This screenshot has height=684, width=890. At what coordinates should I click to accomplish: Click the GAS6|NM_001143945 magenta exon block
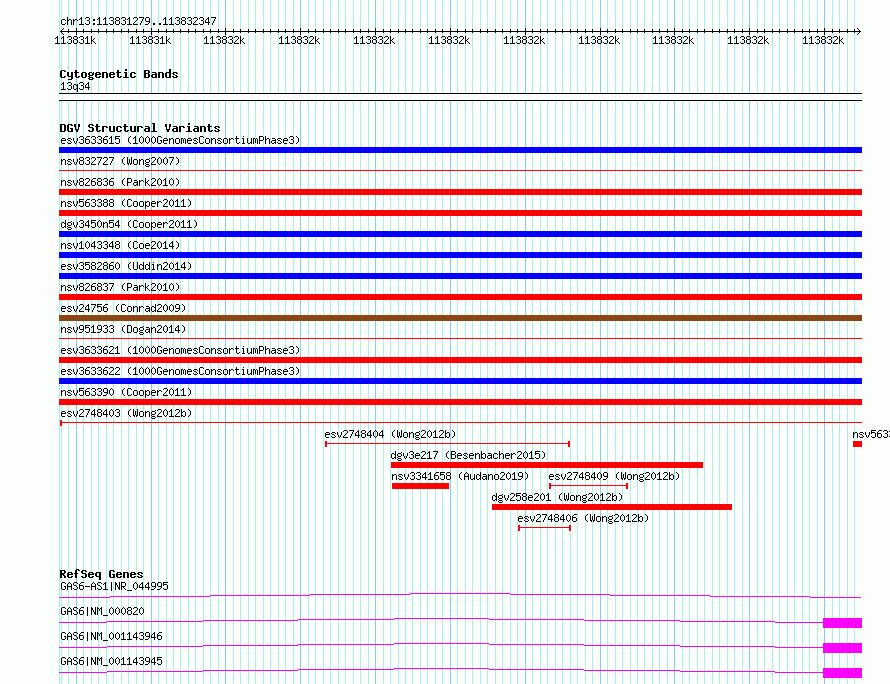pyautogui.click(x=842, y=673)
